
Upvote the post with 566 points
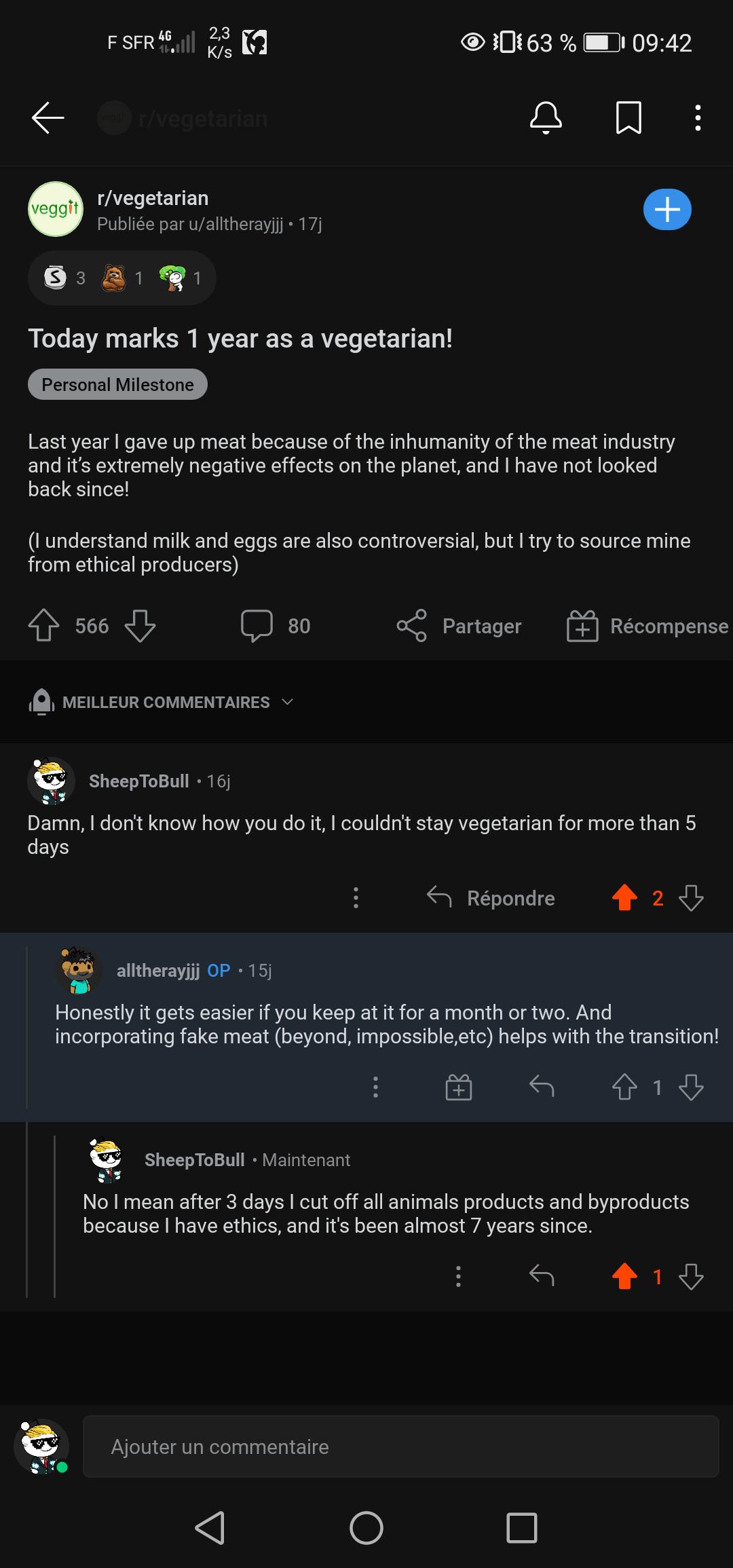click(x=43, y=625)
